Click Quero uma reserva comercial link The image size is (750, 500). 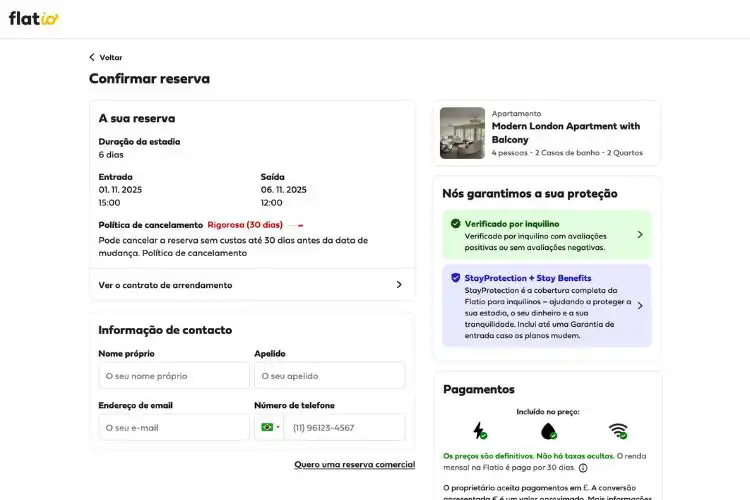coord(354,465)
